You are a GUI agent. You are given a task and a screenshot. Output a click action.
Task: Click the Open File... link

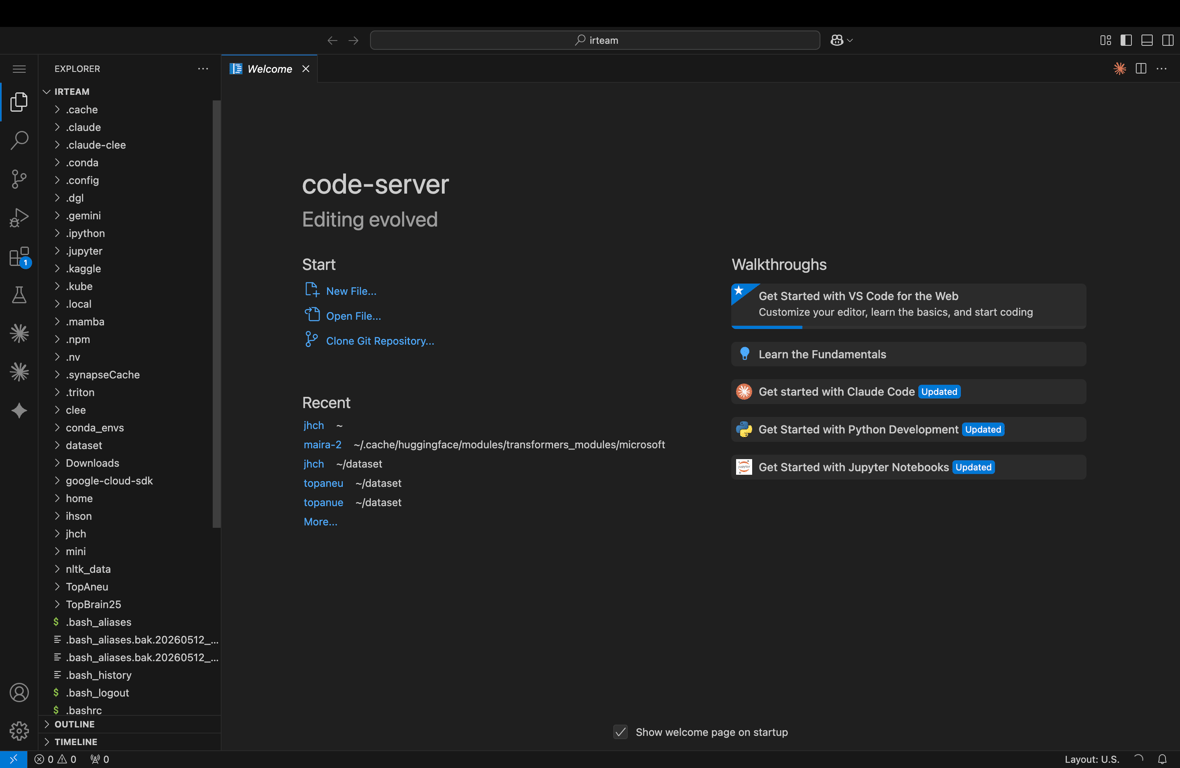click(x=353, y=316)
